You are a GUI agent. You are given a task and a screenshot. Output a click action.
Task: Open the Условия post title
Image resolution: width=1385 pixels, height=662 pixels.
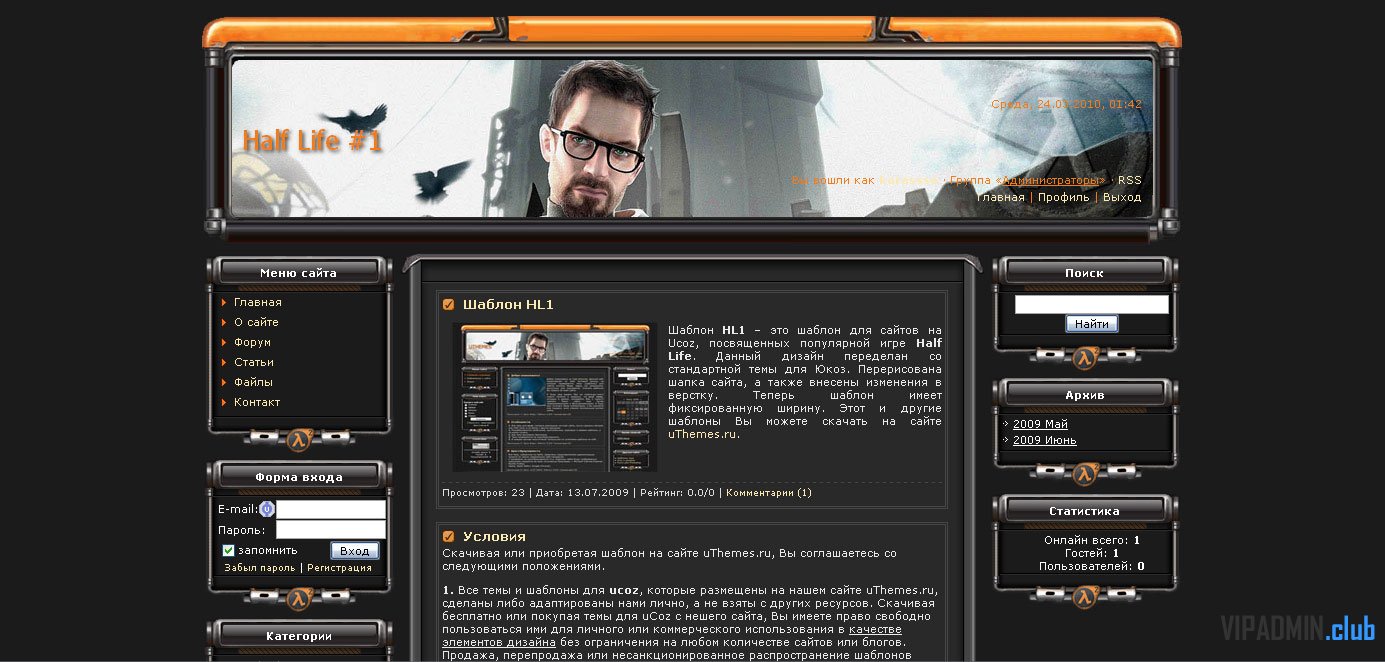click(x=494, y=536)
